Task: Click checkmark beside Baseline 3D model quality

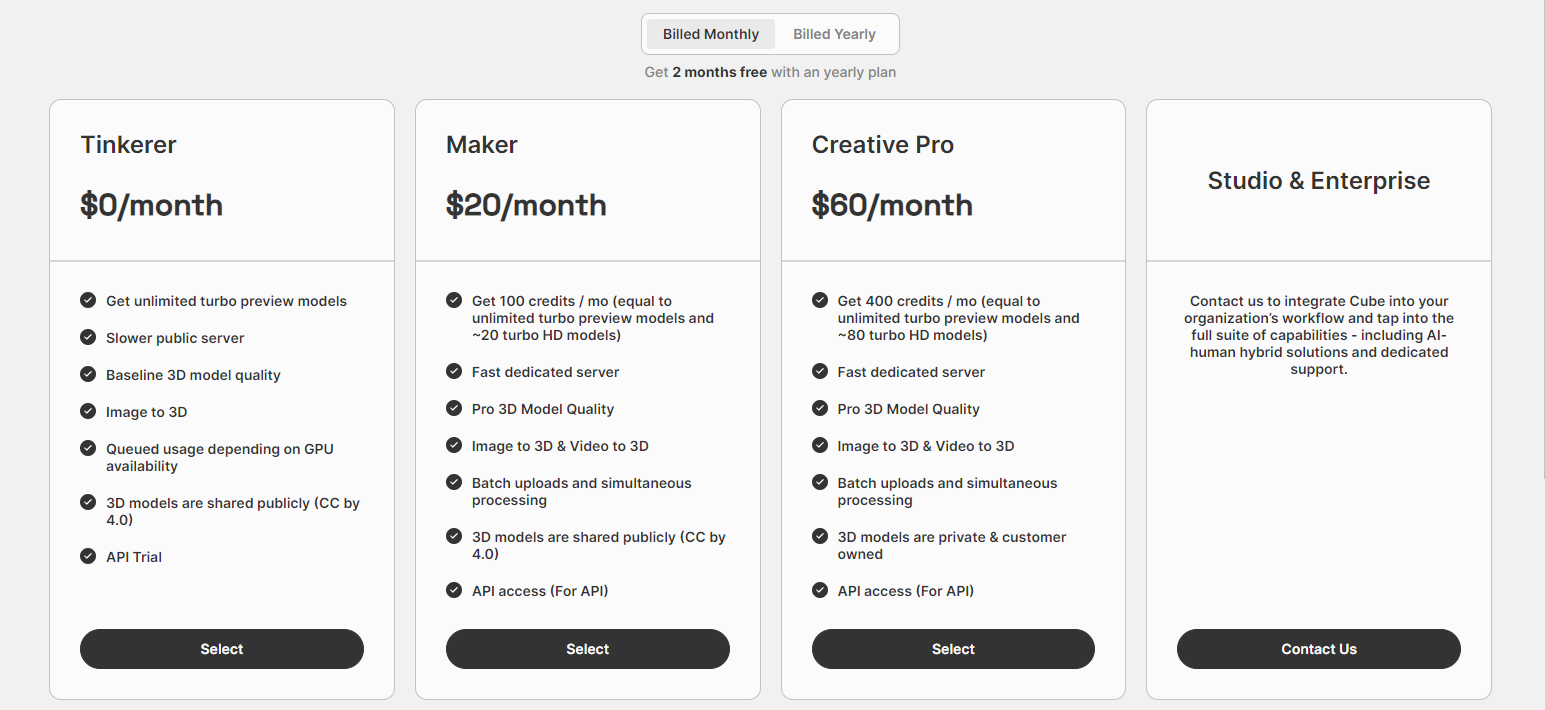Action: 88,374
